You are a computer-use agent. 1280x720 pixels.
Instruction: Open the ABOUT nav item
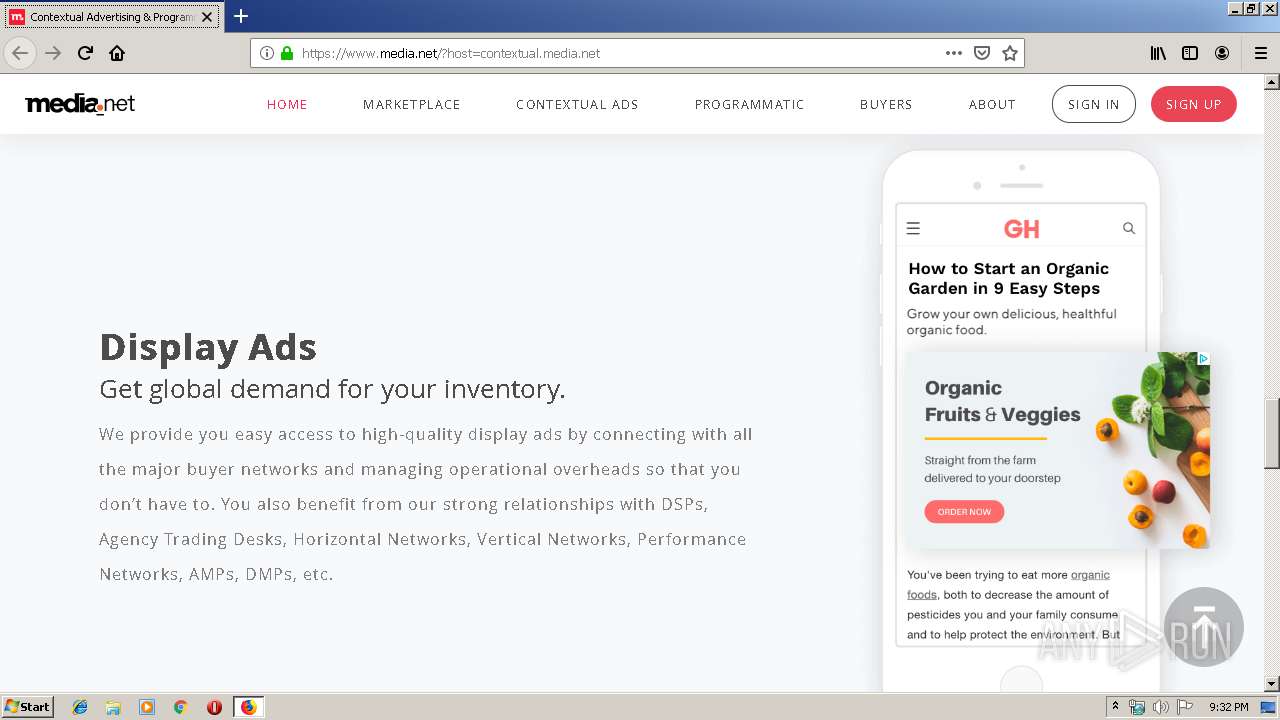(992, 104)
